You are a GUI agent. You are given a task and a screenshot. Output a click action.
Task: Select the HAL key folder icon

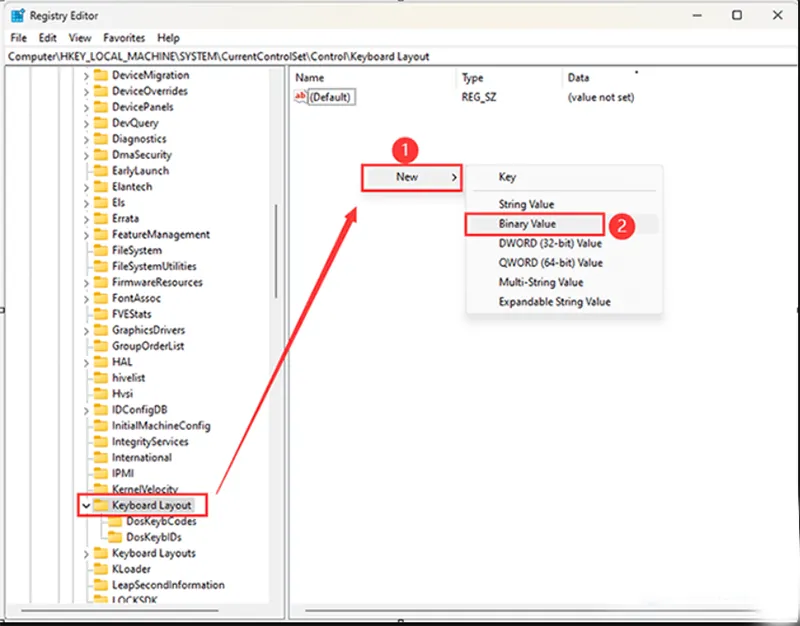coord(100,361)
